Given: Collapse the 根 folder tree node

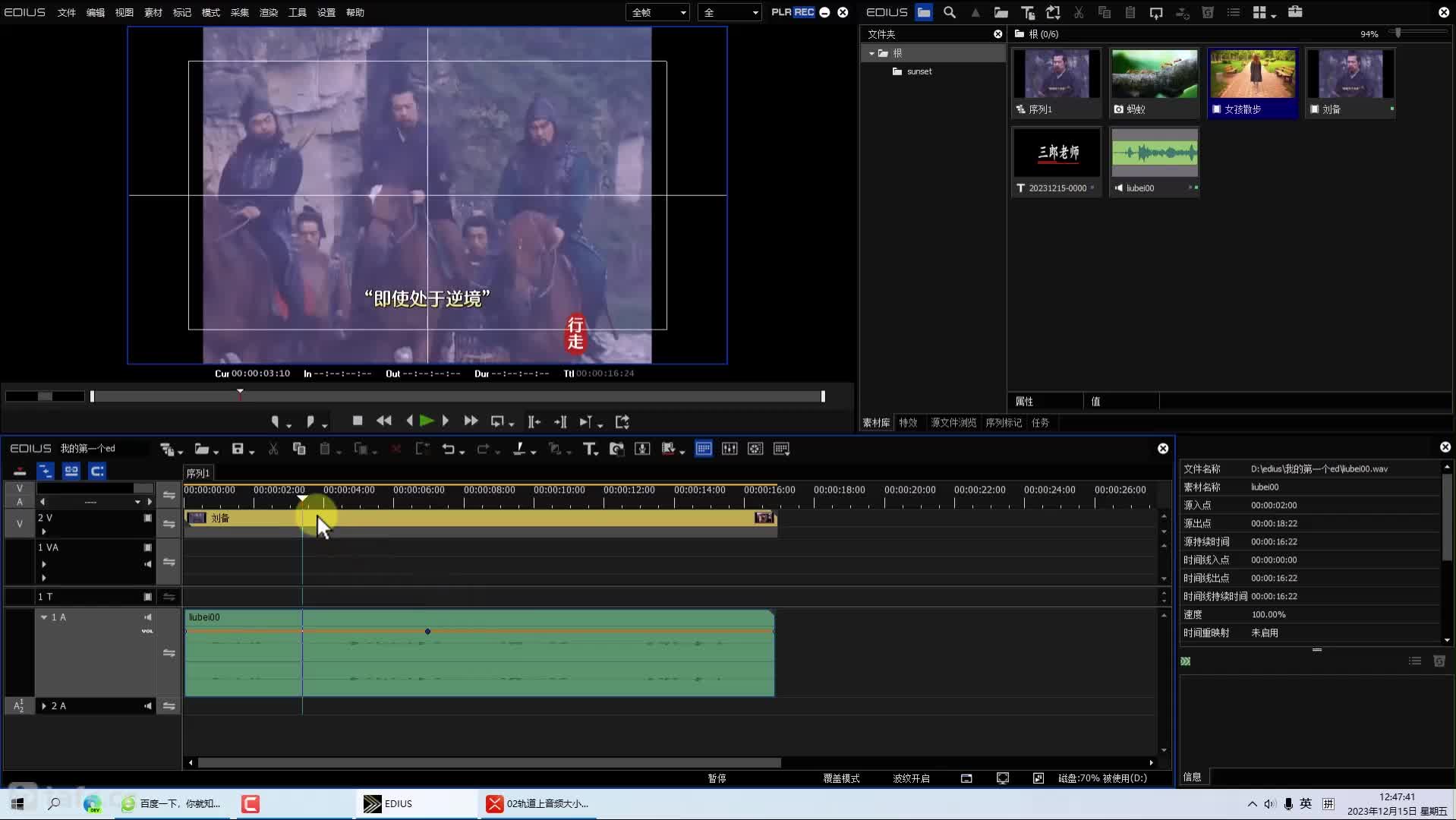Looking at the screenshot, I should tap(871, 53).
